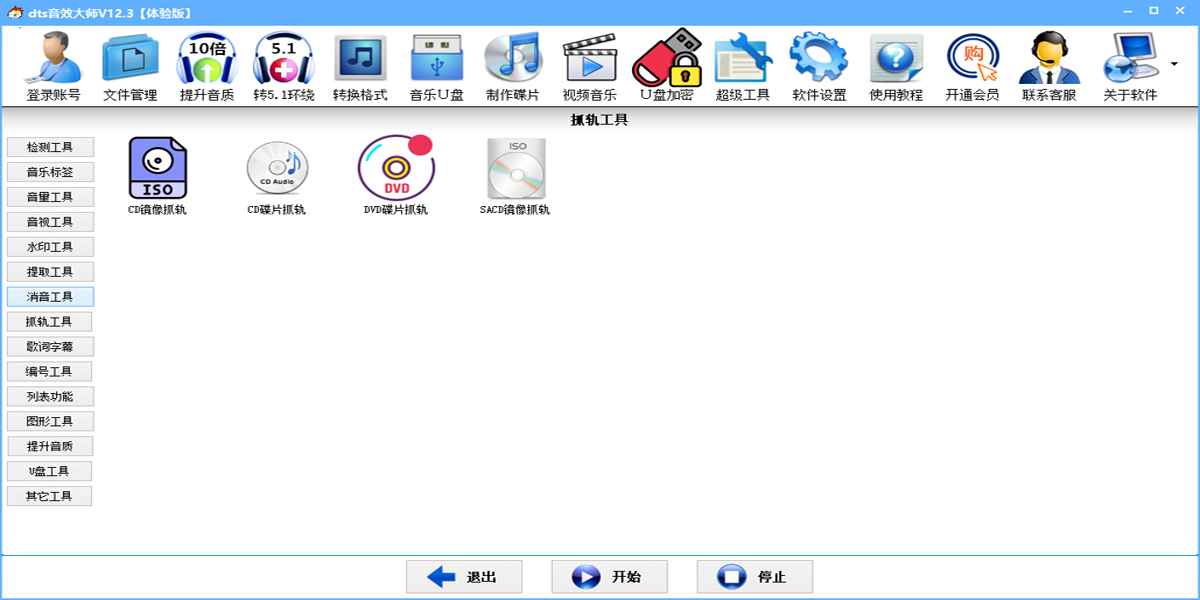1200x600 pixels.
Task: Select the U盘加密 USB encryption tool
Action: coord(666,63)
